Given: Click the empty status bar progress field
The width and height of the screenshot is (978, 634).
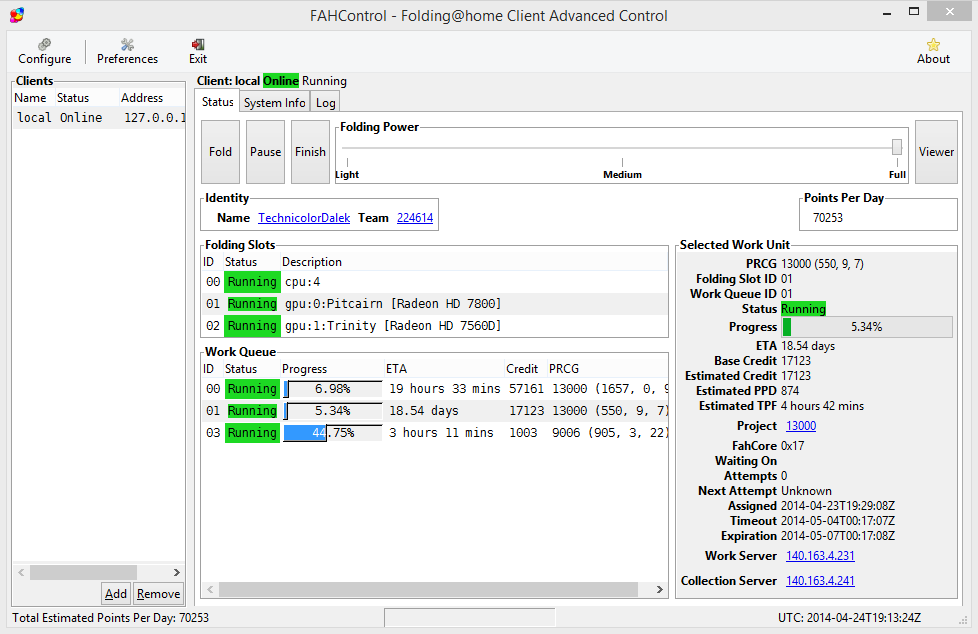Looking at the screenshot, I should (470, 618).
